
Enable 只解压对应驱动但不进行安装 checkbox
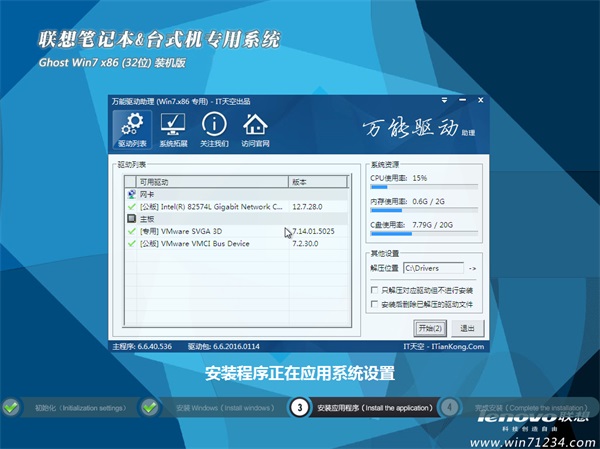374,289
